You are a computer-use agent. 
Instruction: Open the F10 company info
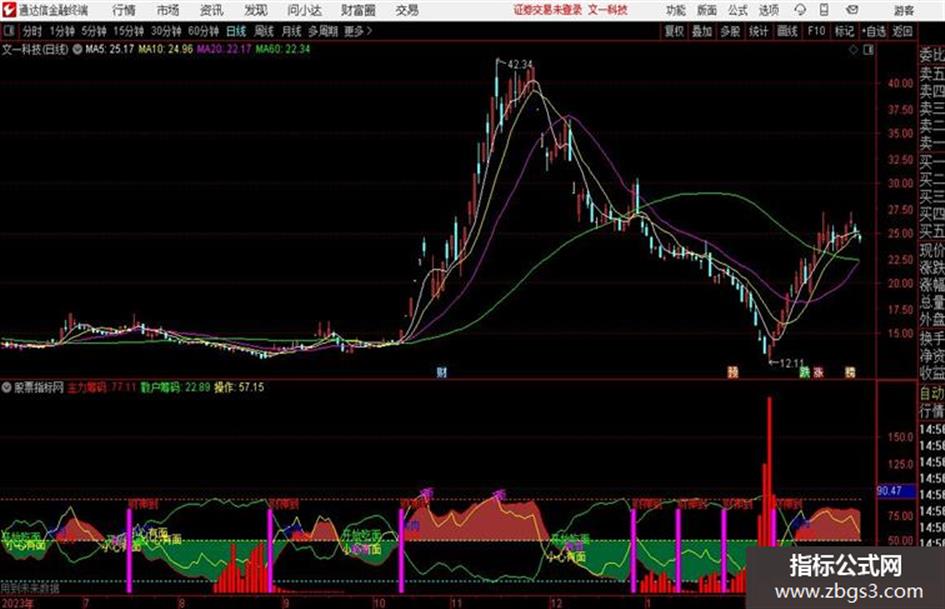tap(817, 31)
